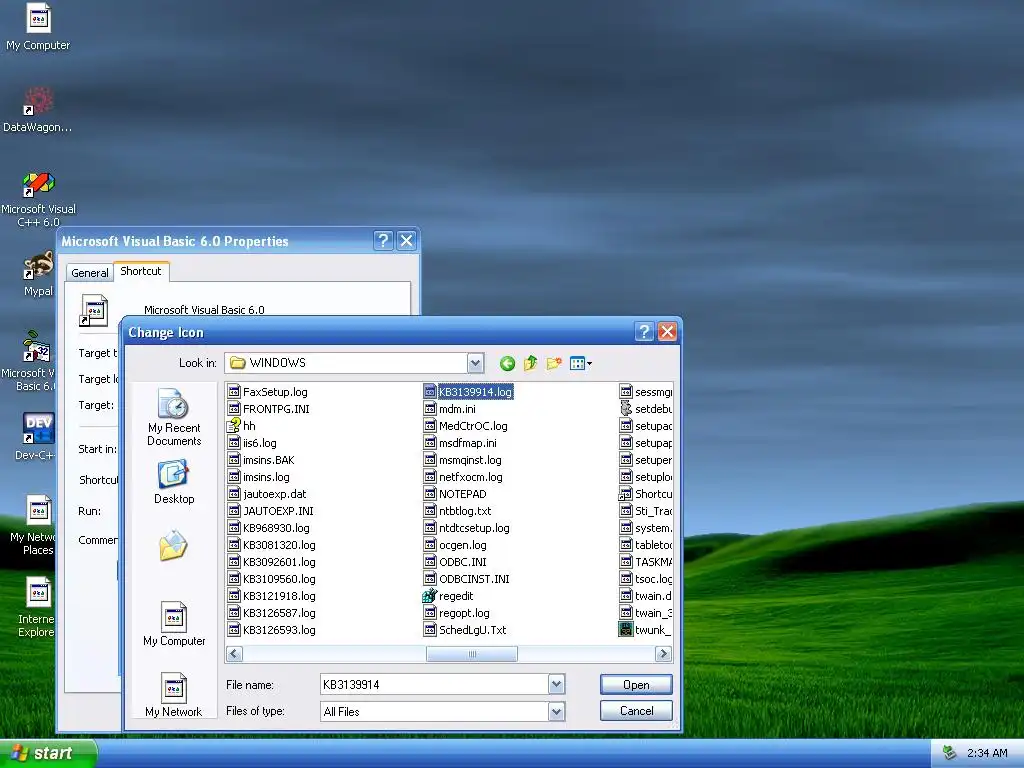Click the help button in Change Icon dialog

(x=644, y=332)
